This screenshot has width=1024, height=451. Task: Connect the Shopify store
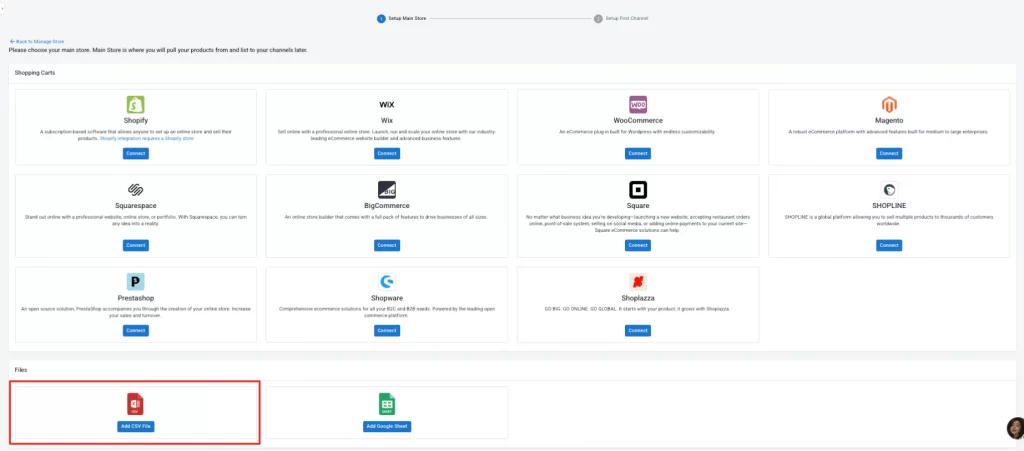click(136, 153)
